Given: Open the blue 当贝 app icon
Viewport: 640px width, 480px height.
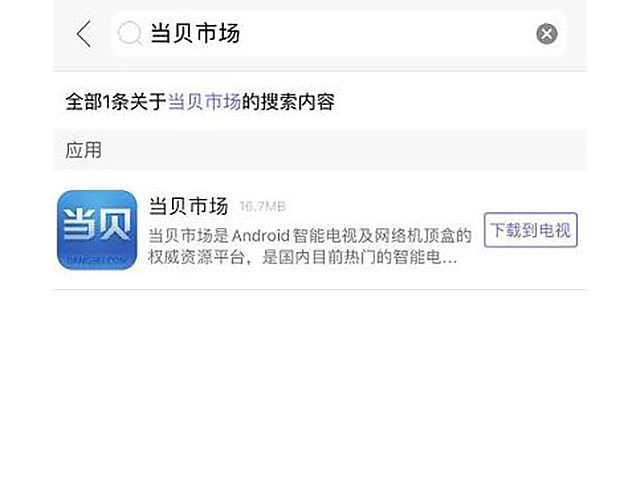Looking at the screenshot, I should coord(97,230).
